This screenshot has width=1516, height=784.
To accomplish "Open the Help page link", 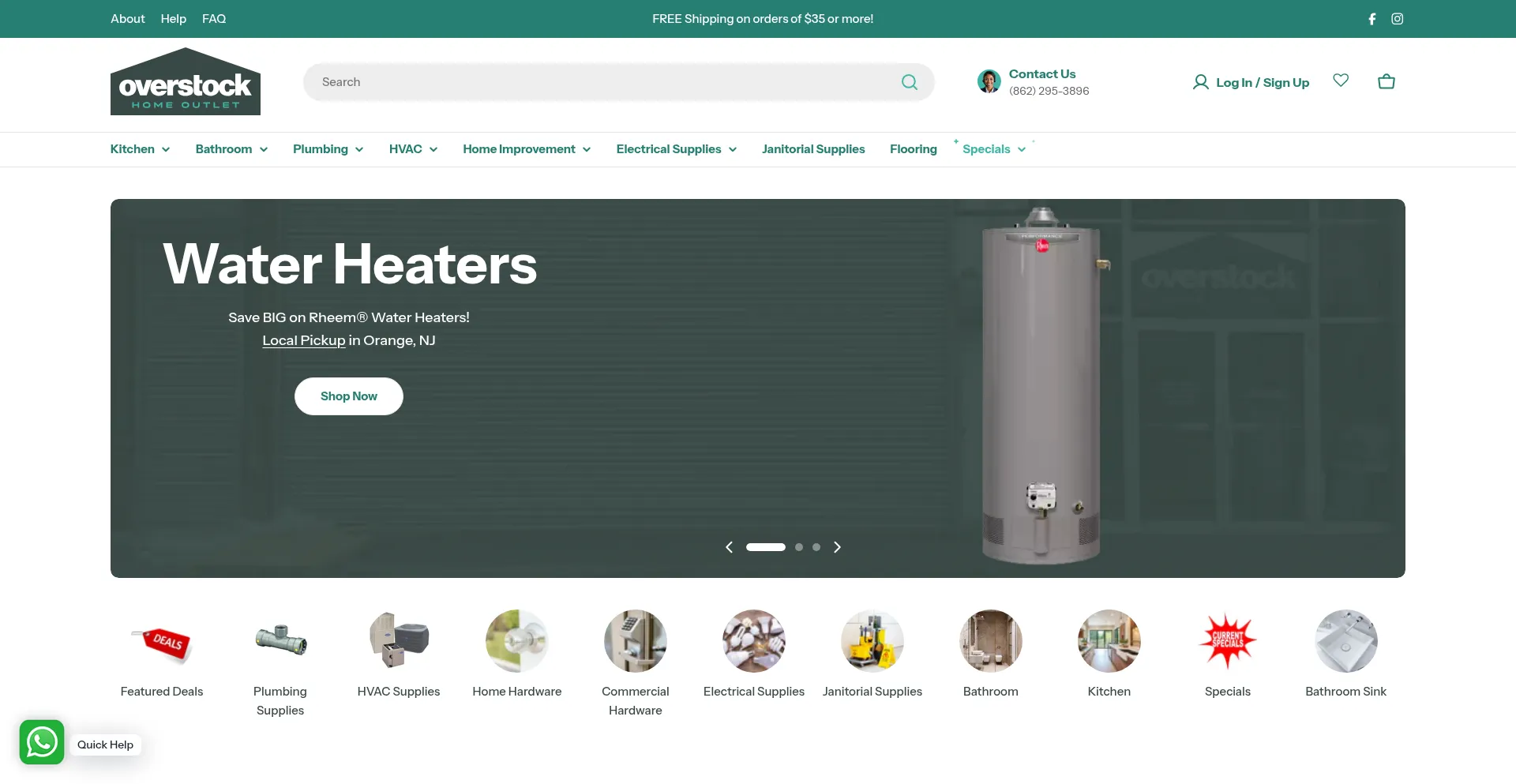I will [x=174, y=19].
